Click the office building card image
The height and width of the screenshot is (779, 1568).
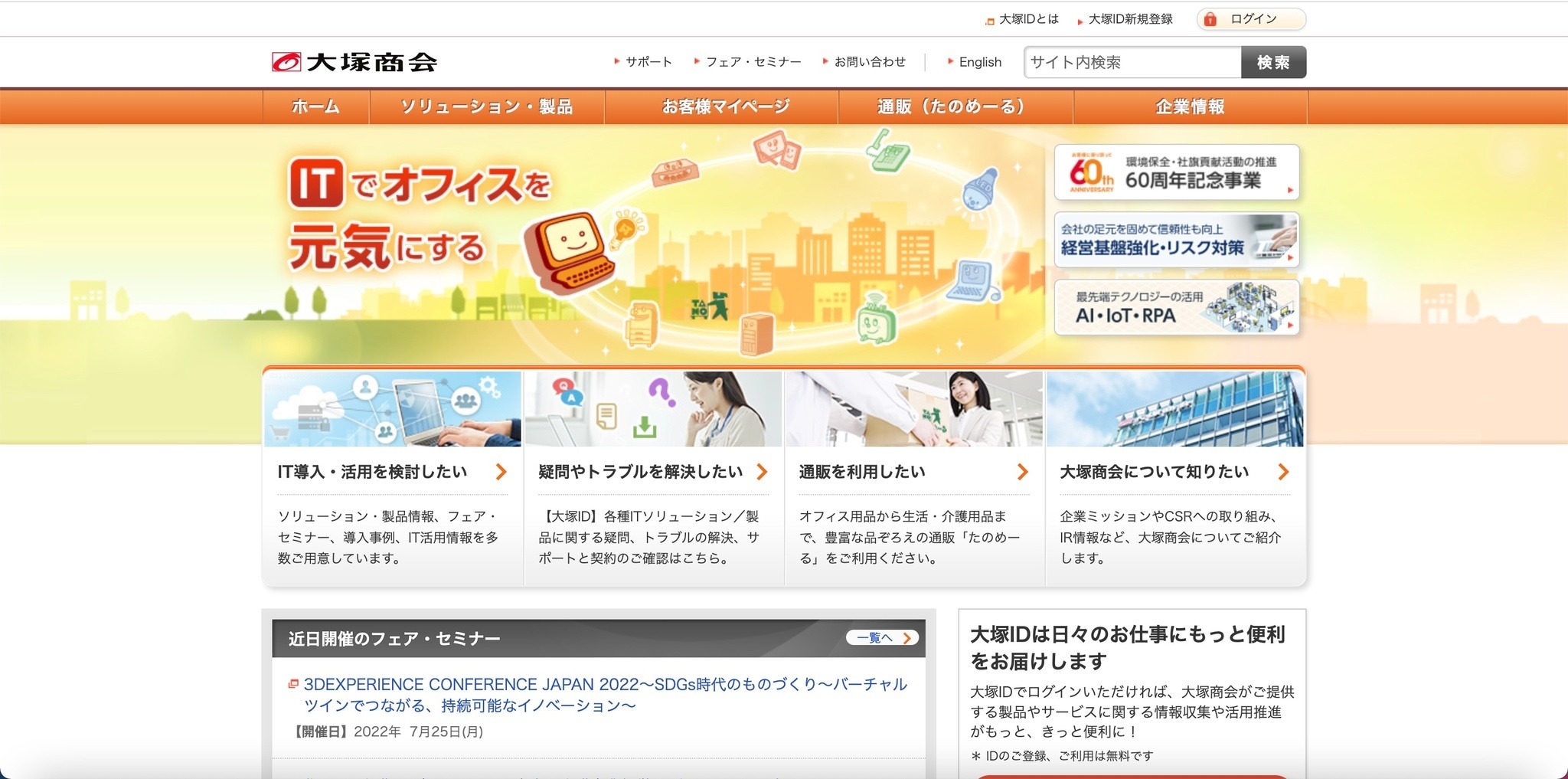click(1175, 409)
